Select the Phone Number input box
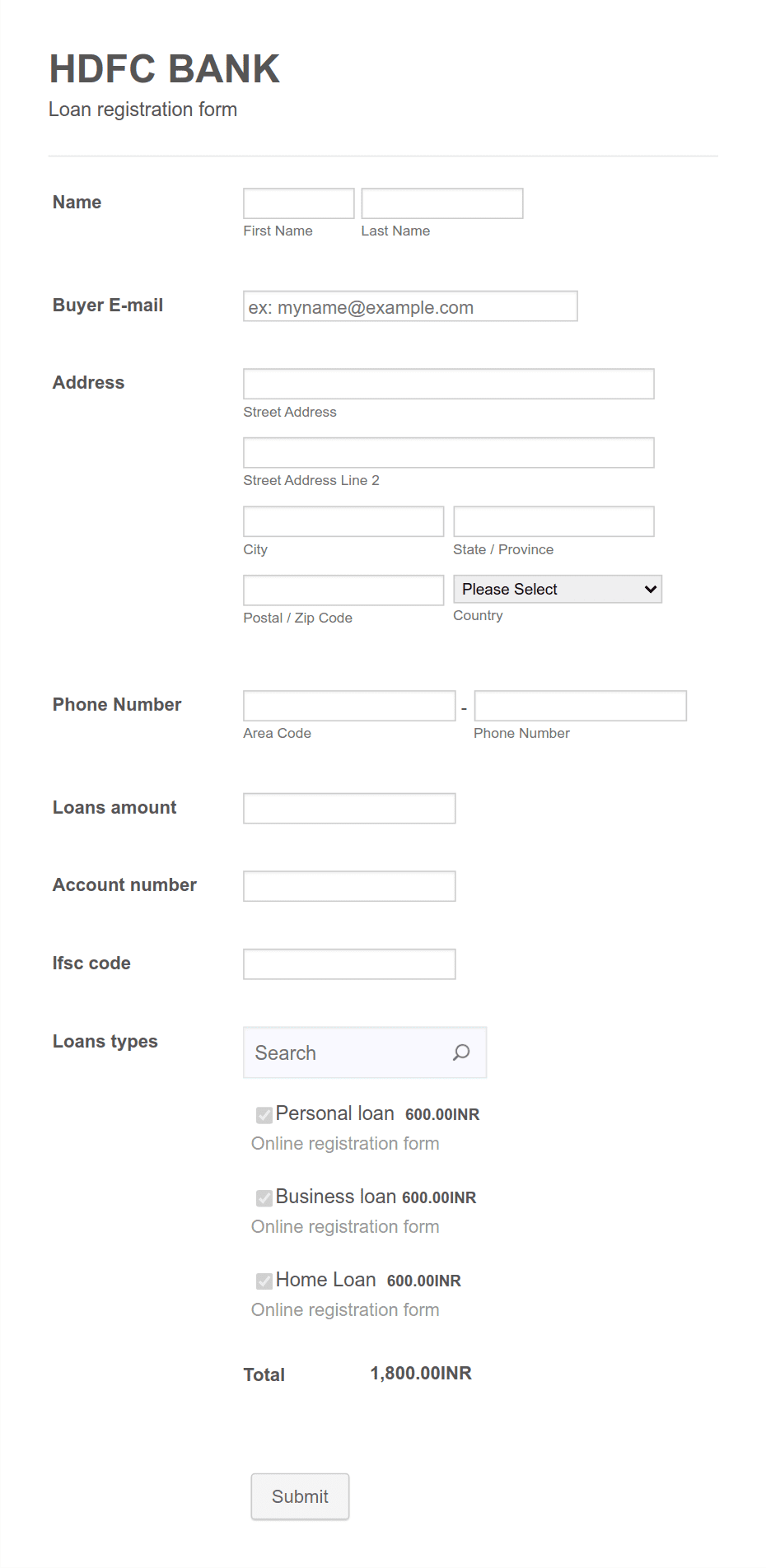 click(580, 705)
